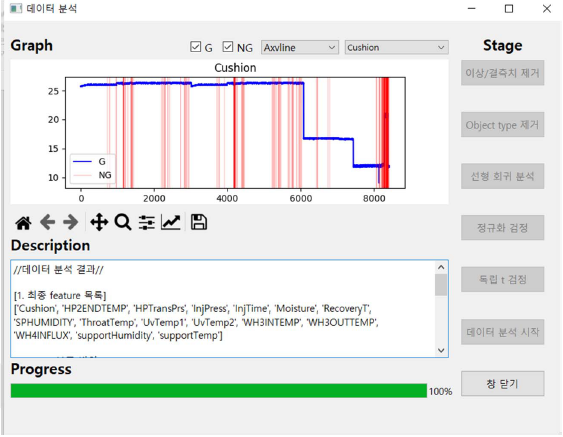The height and width of the screenshot is (437, 563).
Task: Uncheck the NG checkbox
Action: tap(228, 47)
